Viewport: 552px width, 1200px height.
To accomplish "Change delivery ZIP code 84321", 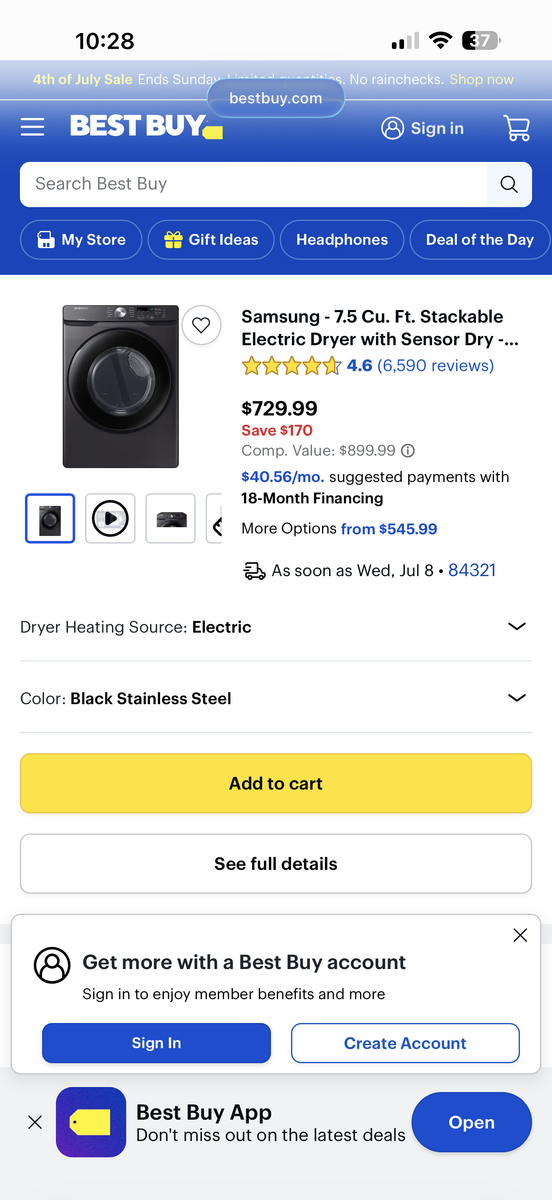I will pyautogui.click(x=472, y=570).
